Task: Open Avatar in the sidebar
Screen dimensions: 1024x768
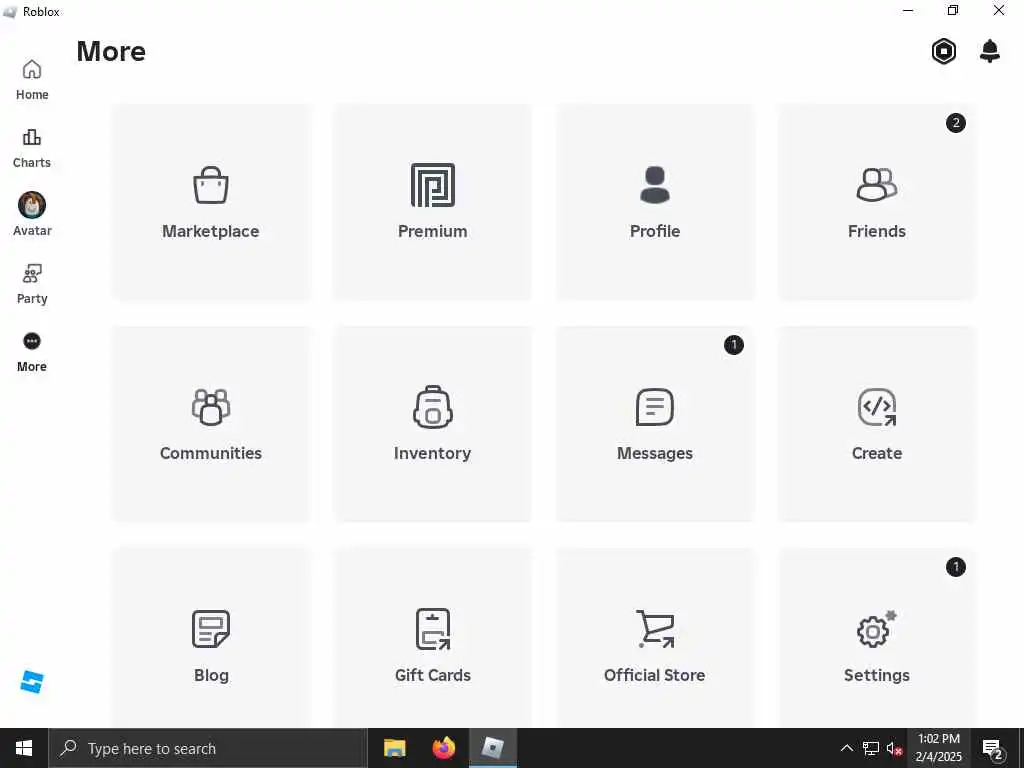Action: pos(32,215)
